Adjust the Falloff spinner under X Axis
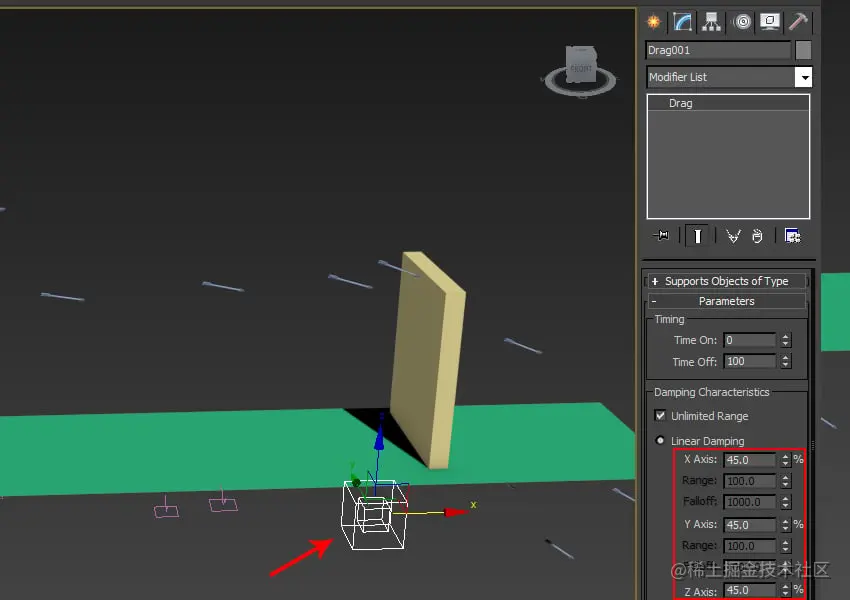The width and height of the screenshot is (850, 600). coord(785,502)
